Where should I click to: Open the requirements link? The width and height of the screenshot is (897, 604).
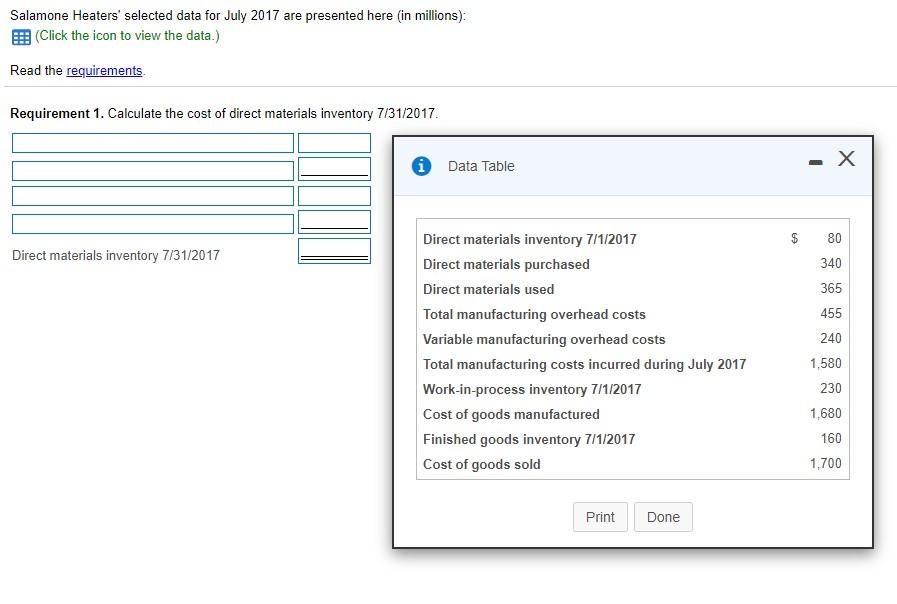point(104,70)
